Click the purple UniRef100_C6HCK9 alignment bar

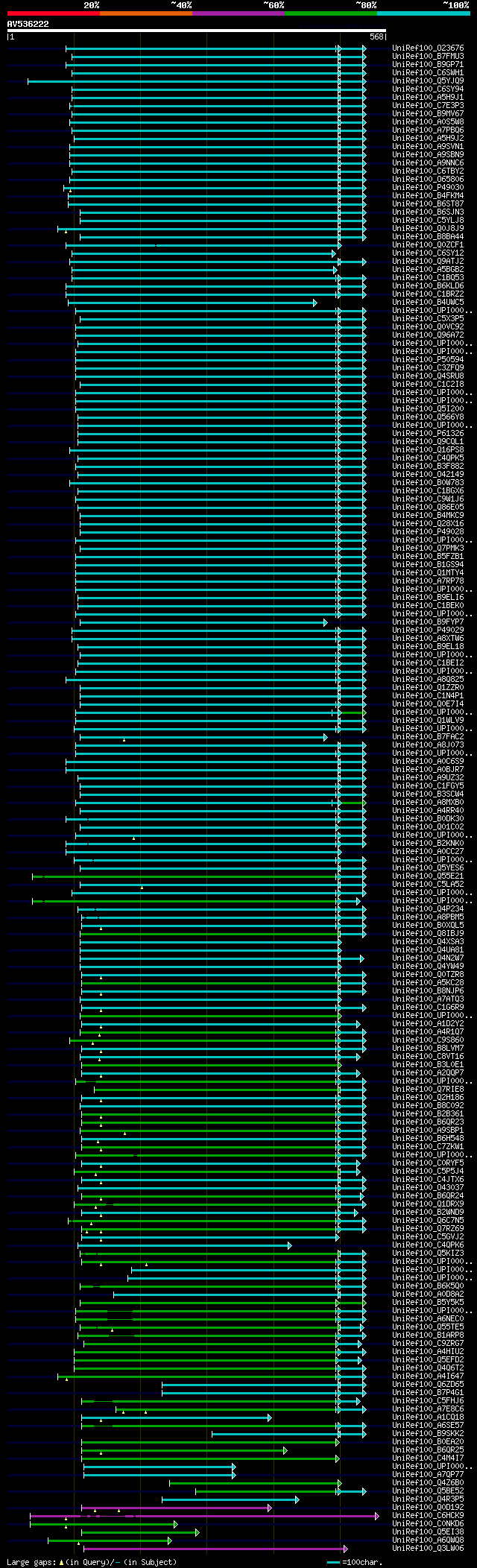click(x=204, y=1516)
